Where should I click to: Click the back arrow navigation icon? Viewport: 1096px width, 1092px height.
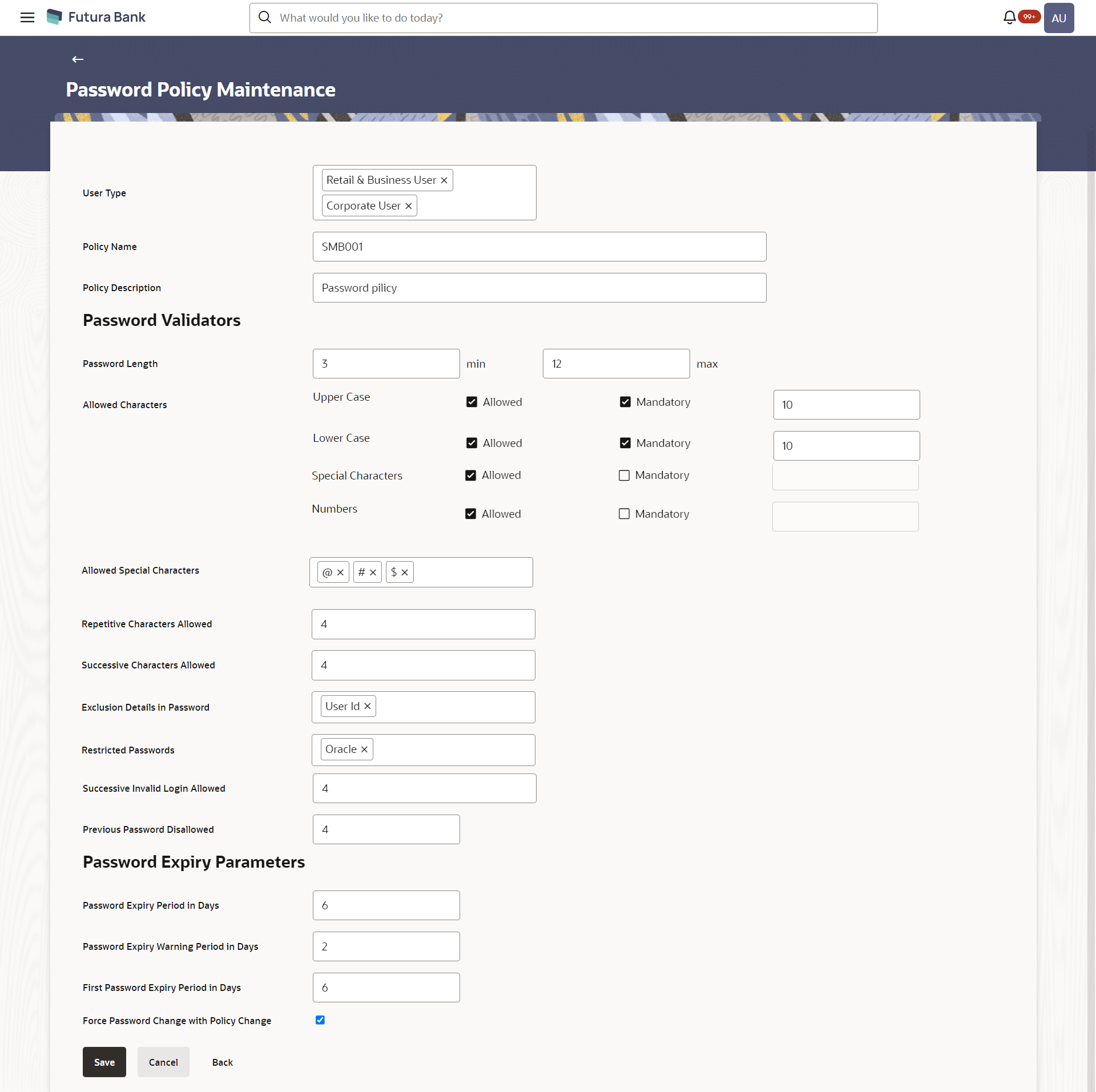click(78, 59)
